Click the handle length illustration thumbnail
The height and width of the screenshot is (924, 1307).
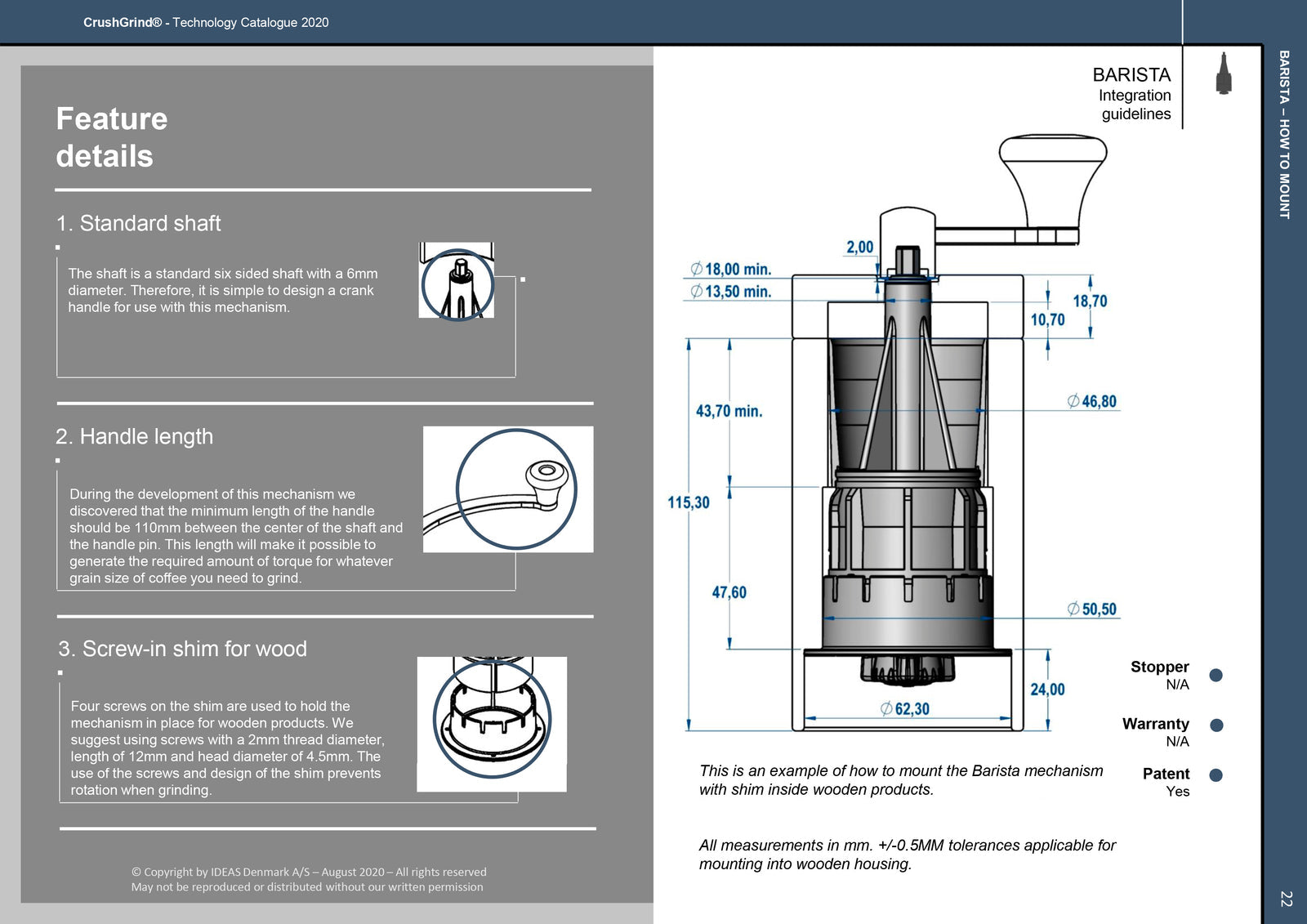(509, 489)
